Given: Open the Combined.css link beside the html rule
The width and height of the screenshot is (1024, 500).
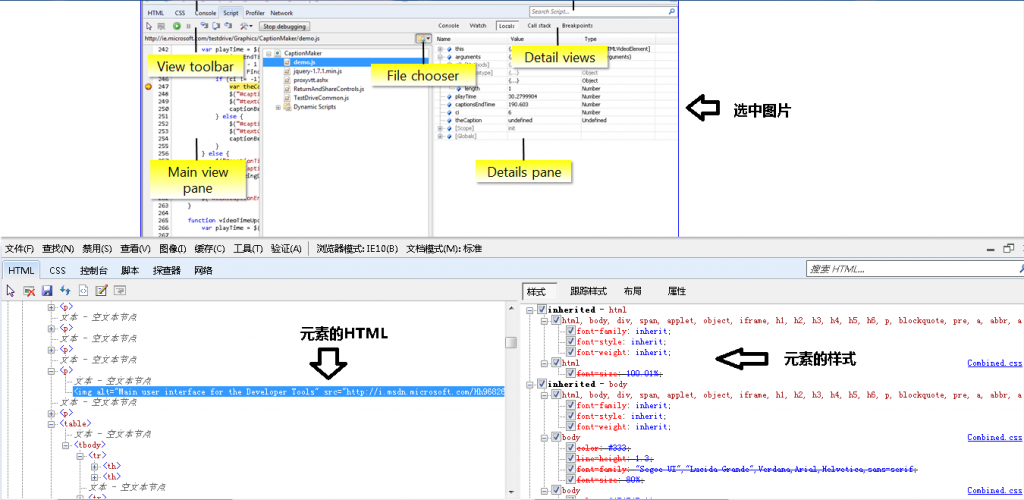Looking at the screenshot, I should (995, 363).
